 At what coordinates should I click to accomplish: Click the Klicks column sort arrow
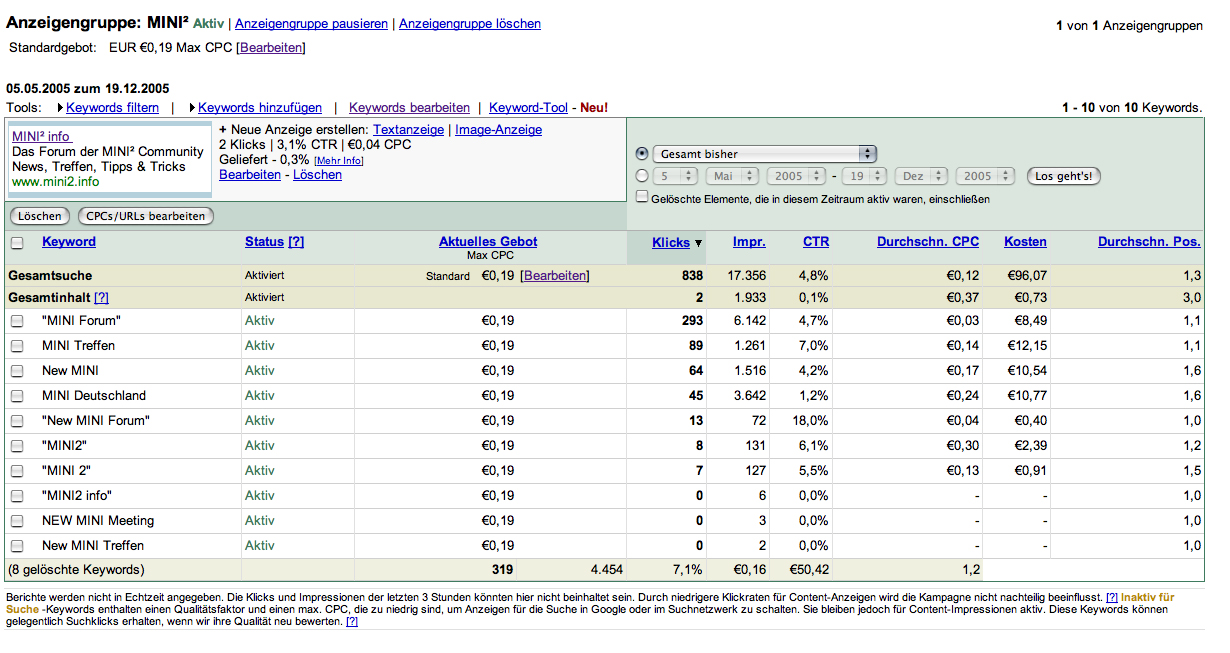pyautogui.click(x=698, y=243)
